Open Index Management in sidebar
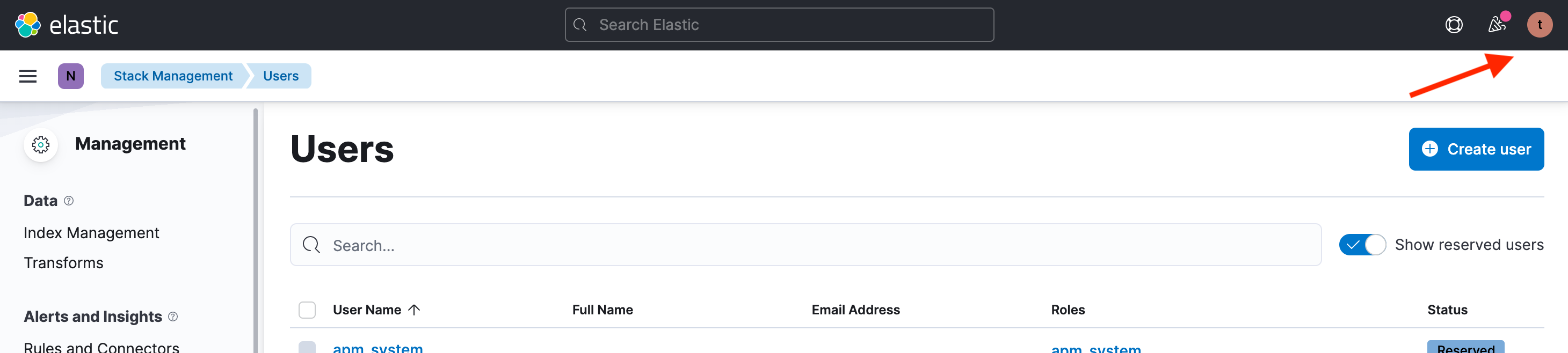Image resolution: width=1568 pixels, height=353 pixels. tap(91, 233)
